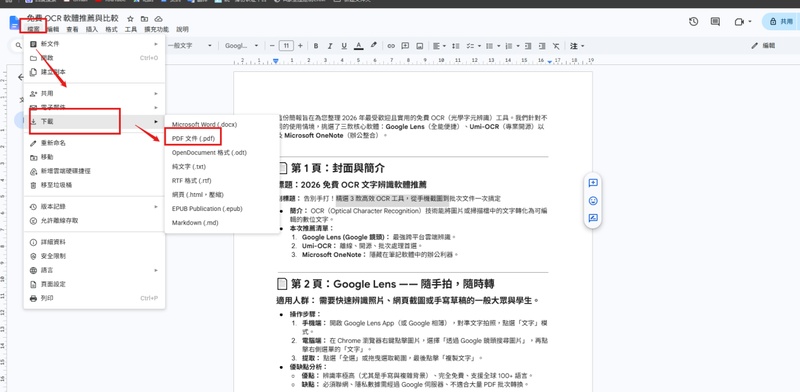Screen dimensions: 800x392
Task: Click the blue 共用 share button
Action: pyautogui.click(x=782, y=21)
